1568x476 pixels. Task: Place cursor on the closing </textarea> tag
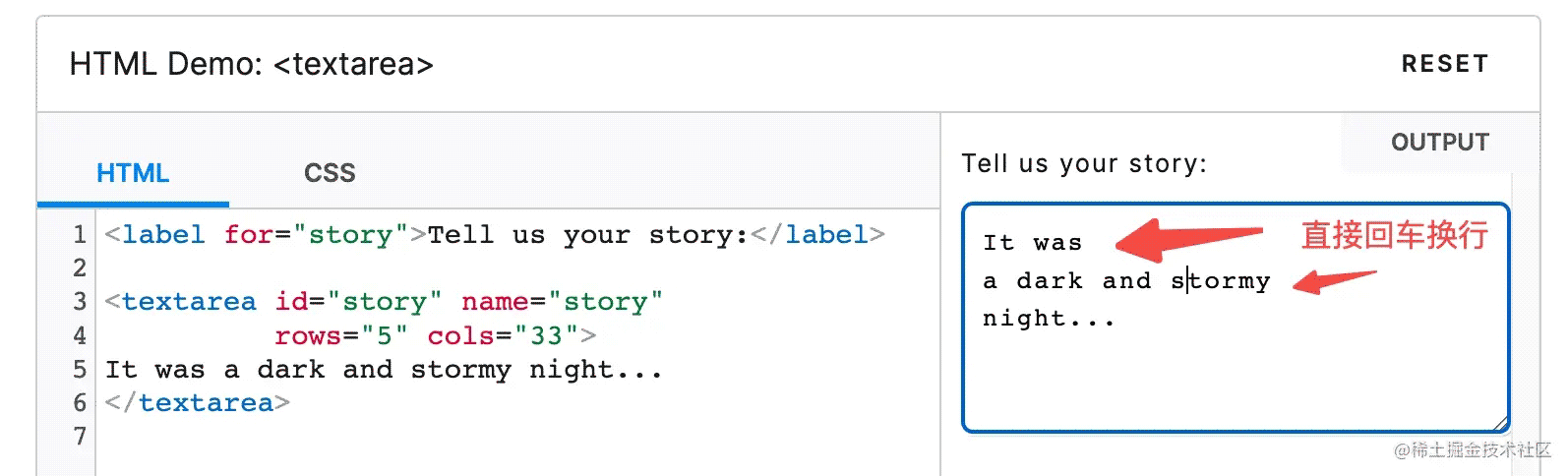tap(198, 403)
